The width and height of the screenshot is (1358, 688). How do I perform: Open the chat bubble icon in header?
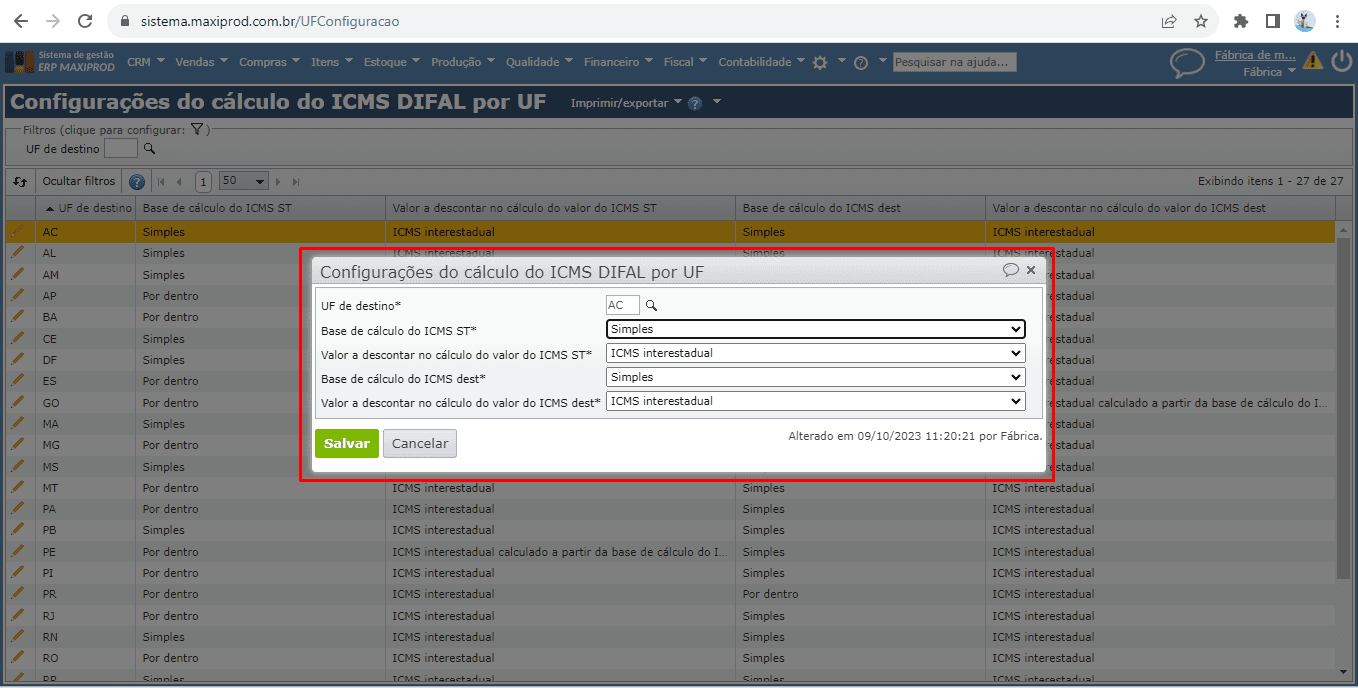(1187, 63)
